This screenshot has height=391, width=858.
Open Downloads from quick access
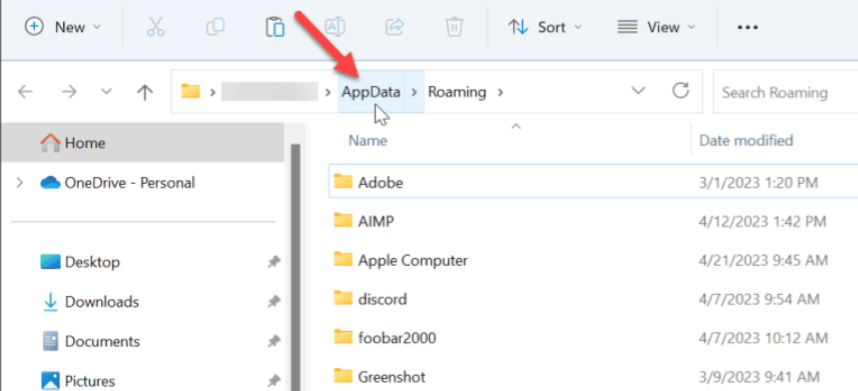102,301
